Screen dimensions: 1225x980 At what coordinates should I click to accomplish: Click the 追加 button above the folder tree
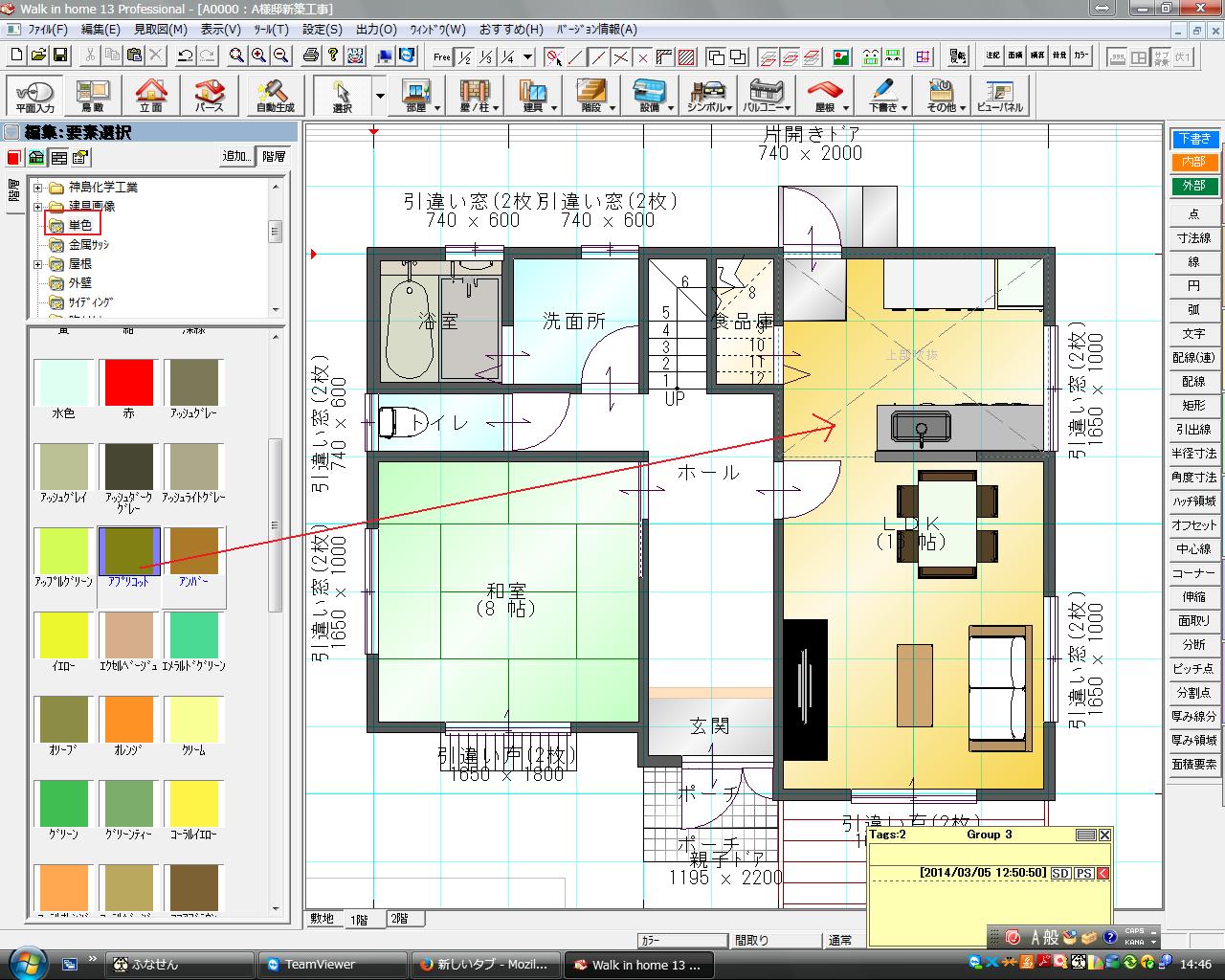click(235, 156)
